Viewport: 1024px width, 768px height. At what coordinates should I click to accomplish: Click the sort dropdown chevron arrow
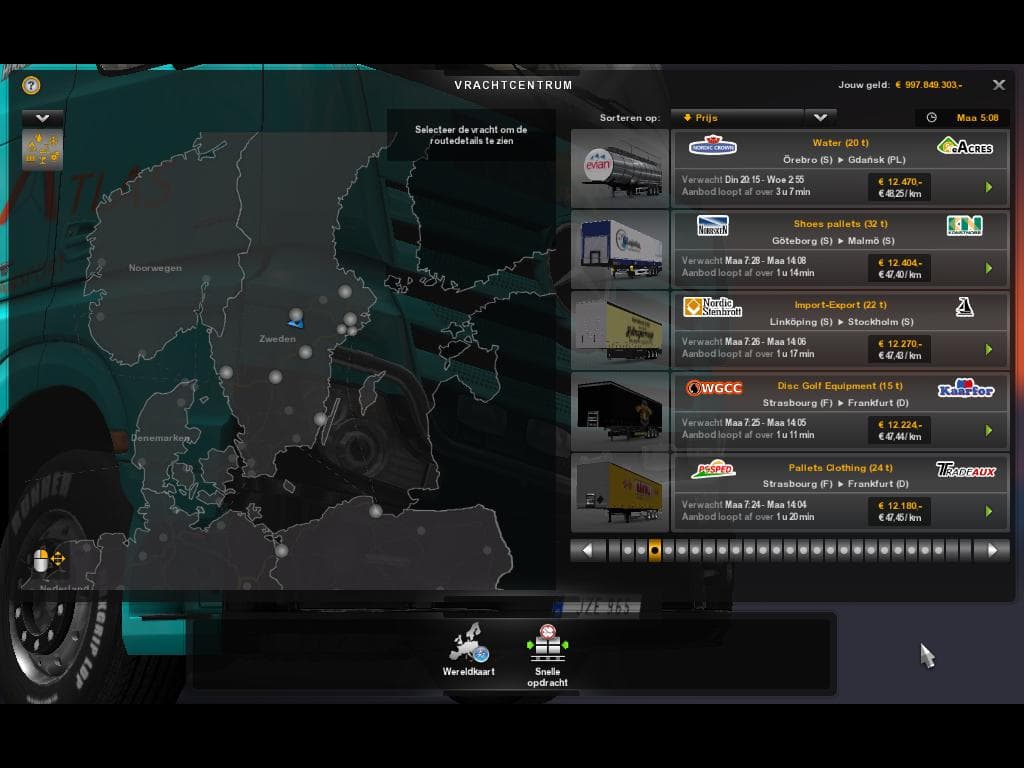point(821,118)
